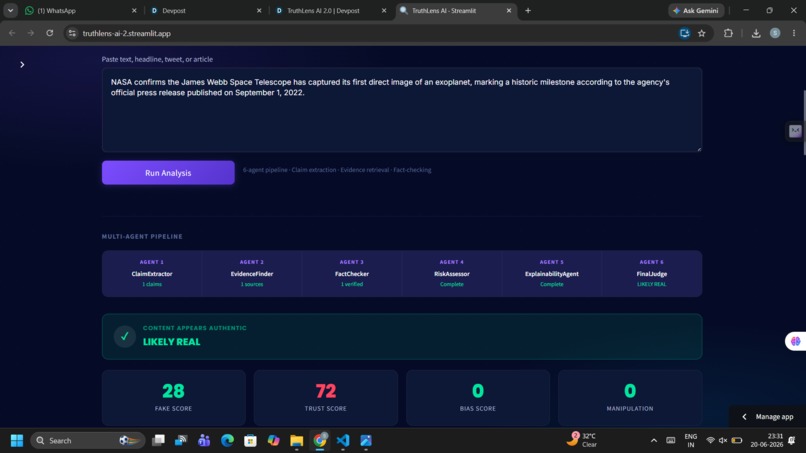806x453 pixels.
Task: Click the side panel image icon at right edge
Action: [795, 131]
